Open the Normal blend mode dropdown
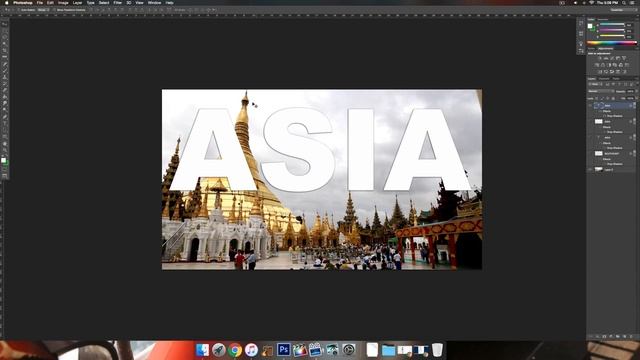Image resolution: width=640 pixels, height=360 pixels. tap(601, 91)
